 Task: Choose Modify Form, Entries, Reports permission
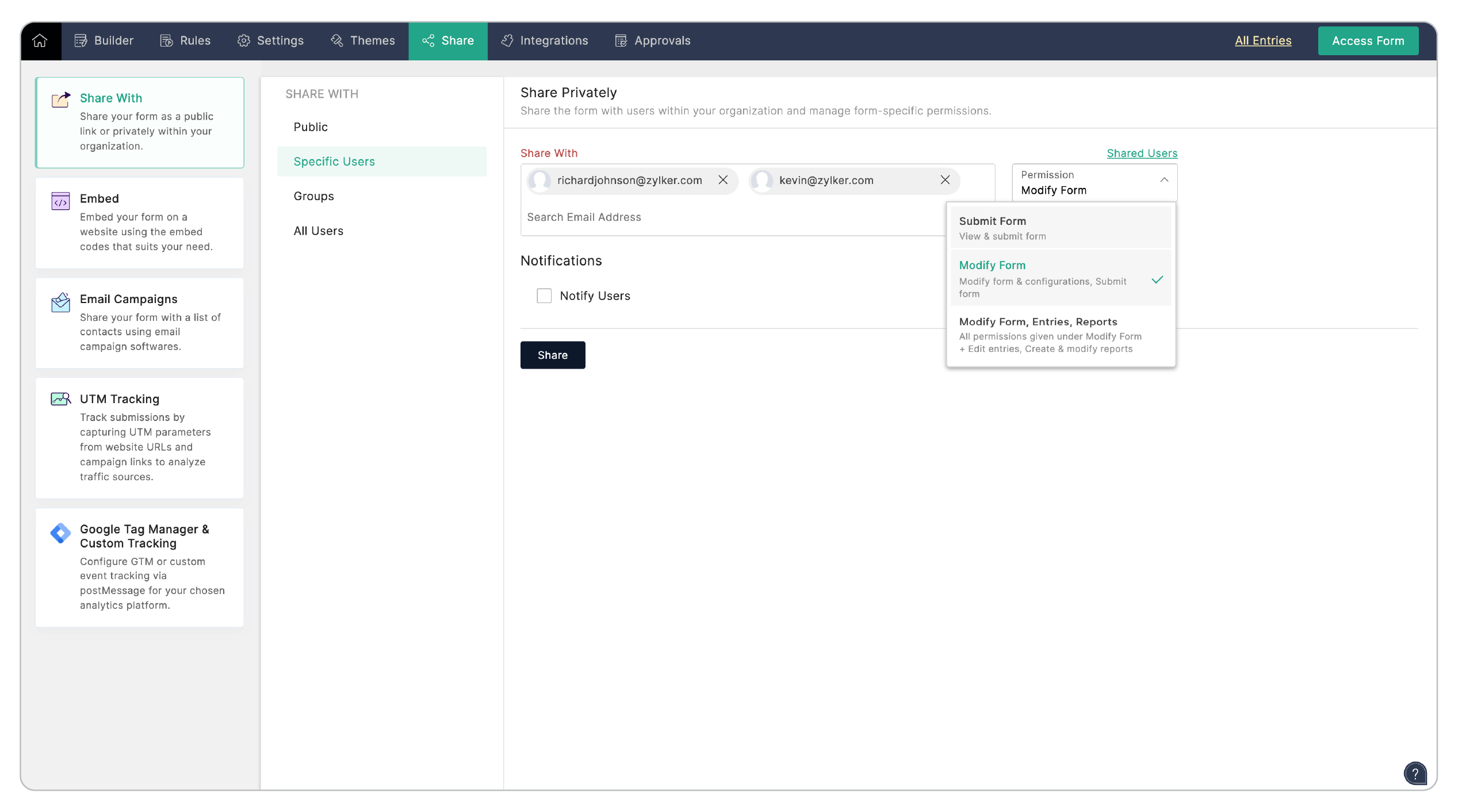(1038, 321)
